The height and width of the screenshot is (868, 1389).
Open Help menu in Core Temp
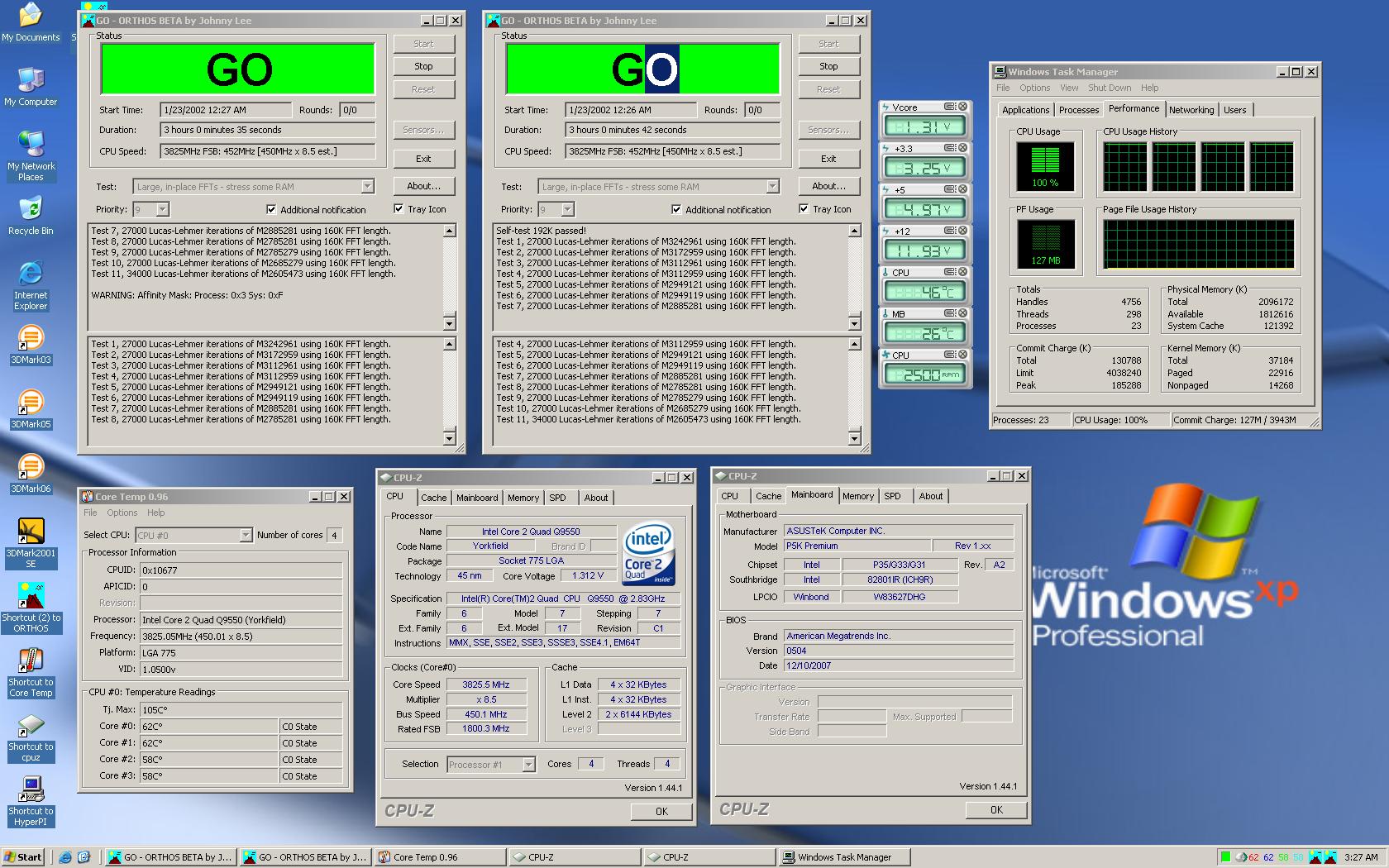point(155,513)
